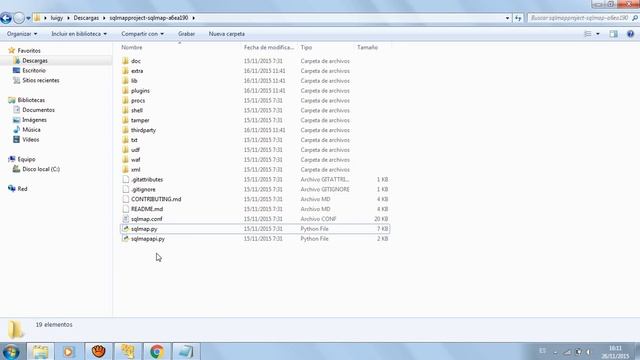Click the Forward navigation arrow
Viewport: 640px width, 360px height.
pyautogui.click(x=19, y=18)
